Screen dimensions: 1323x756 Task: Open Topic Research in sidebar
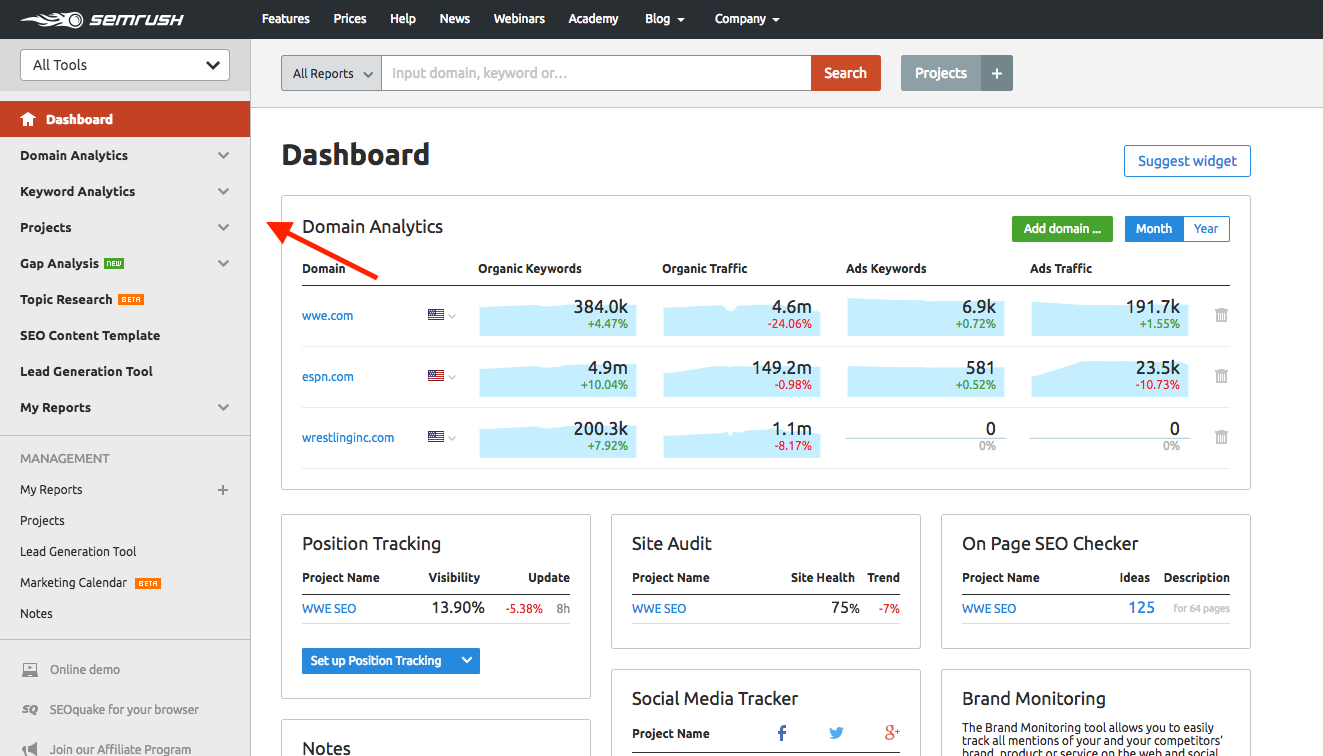pos(66,300)
